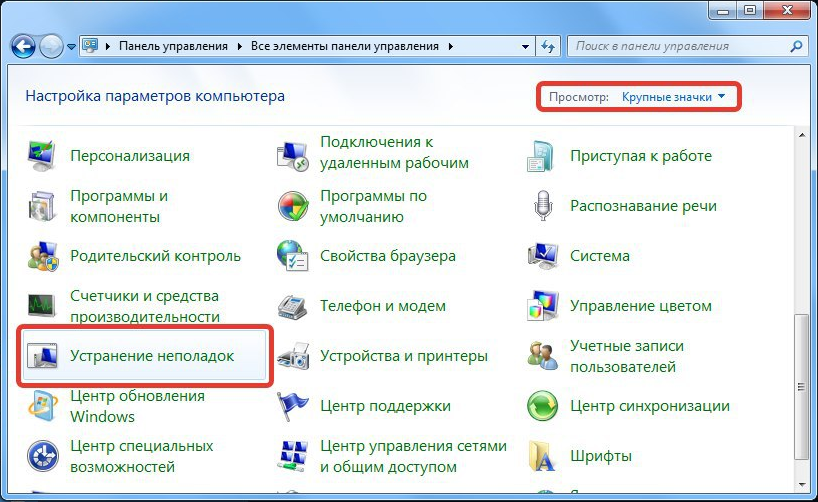The image size is (818, 502).
Task: Click the Control Panel icon in address bar
Action: (91, 45)
